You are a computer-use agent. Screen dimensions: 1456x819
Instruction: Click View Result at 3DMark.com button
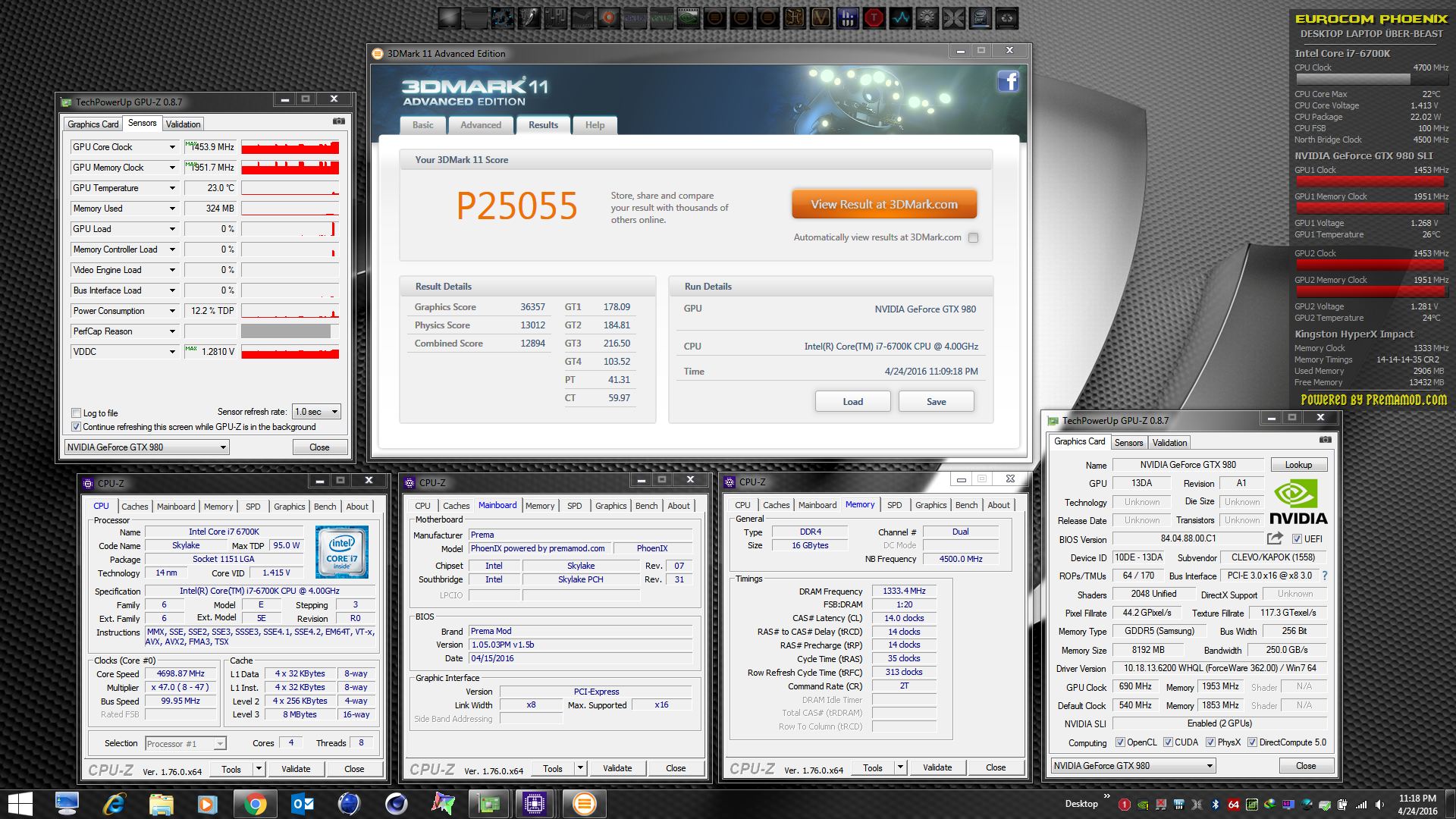pos(884,205)
